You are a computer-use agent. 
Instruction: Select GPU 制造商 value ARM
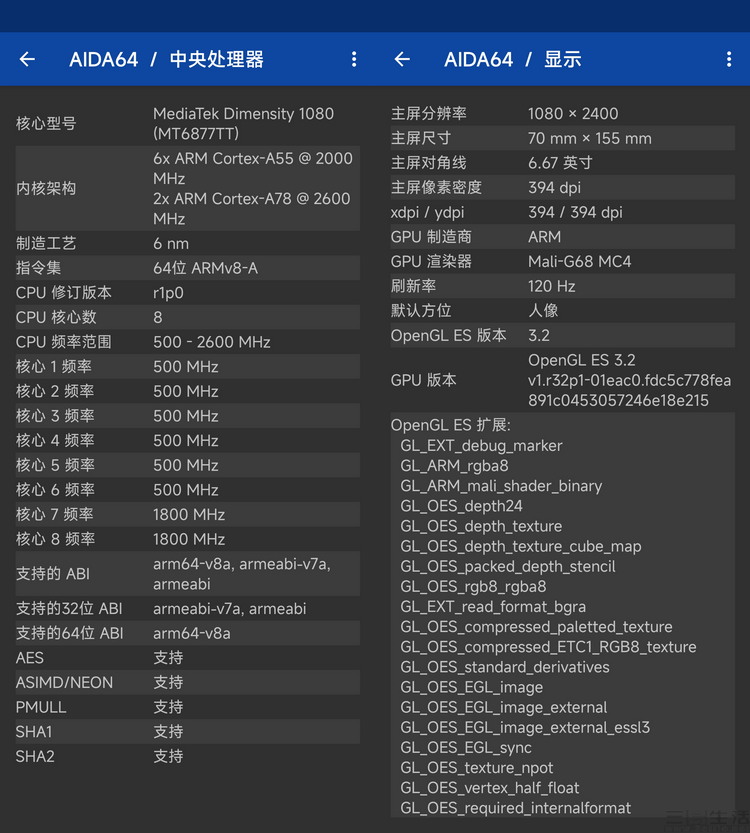point(544,236)
